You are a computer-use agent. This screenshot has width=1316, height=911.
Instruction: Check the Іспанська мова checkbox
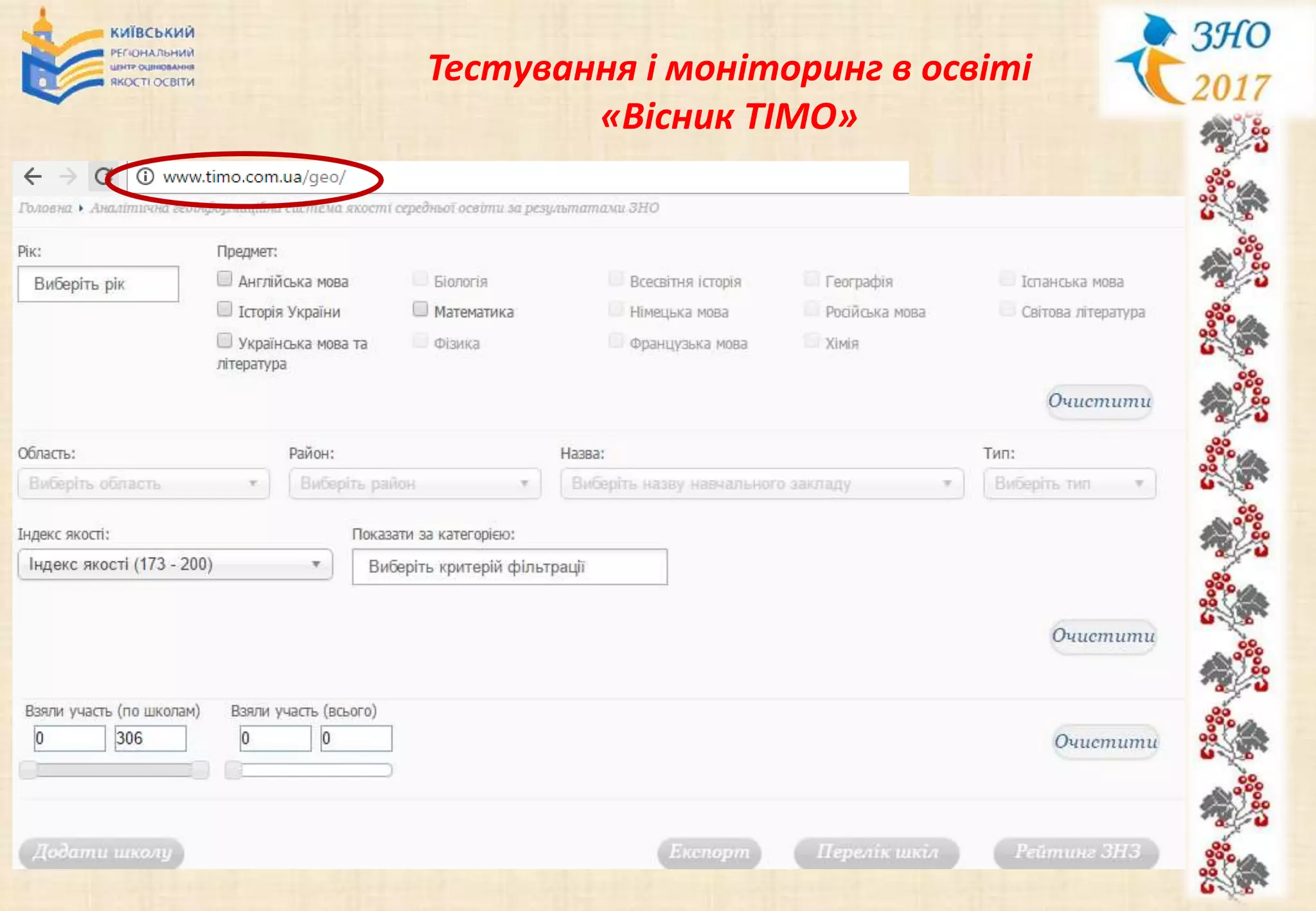pyautogui.click(x=1007, y=278)
